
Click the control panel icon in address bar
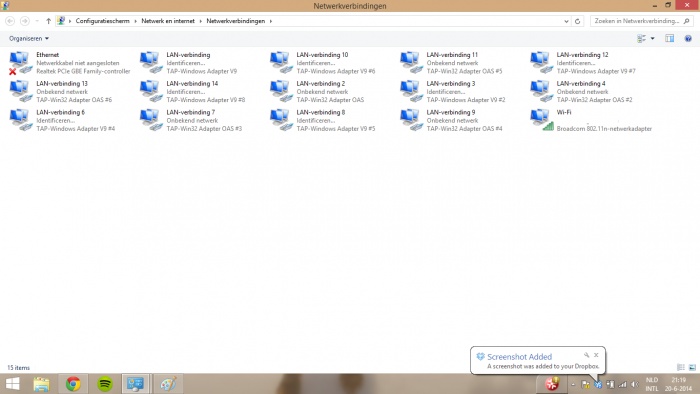pyautogui.click(x=61, y=21)
